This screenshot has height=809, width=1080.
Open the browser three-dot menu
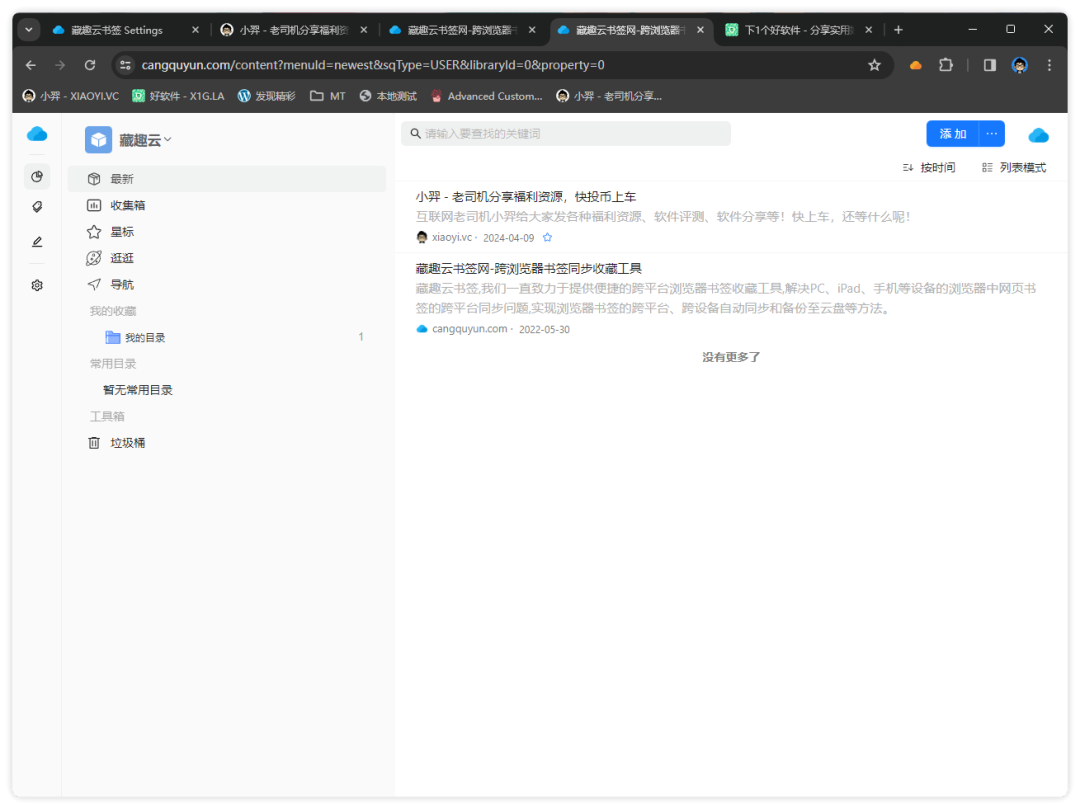point(1049,65)
